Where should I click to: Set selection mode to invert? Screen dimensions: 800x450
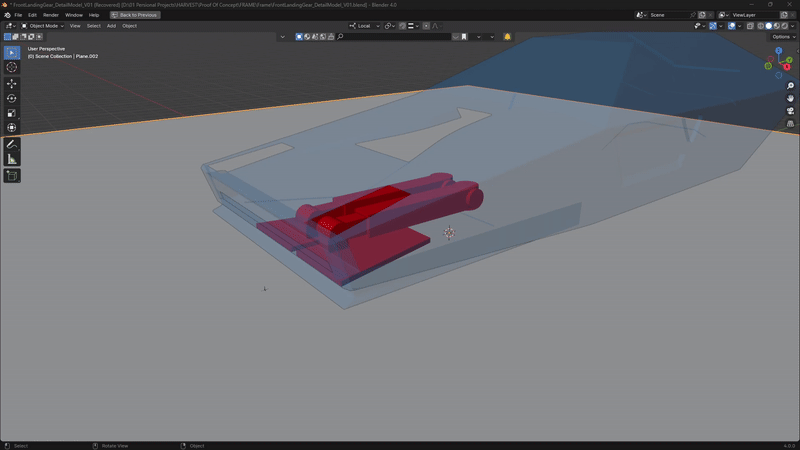pyautogui.click(x=31, y=37)
